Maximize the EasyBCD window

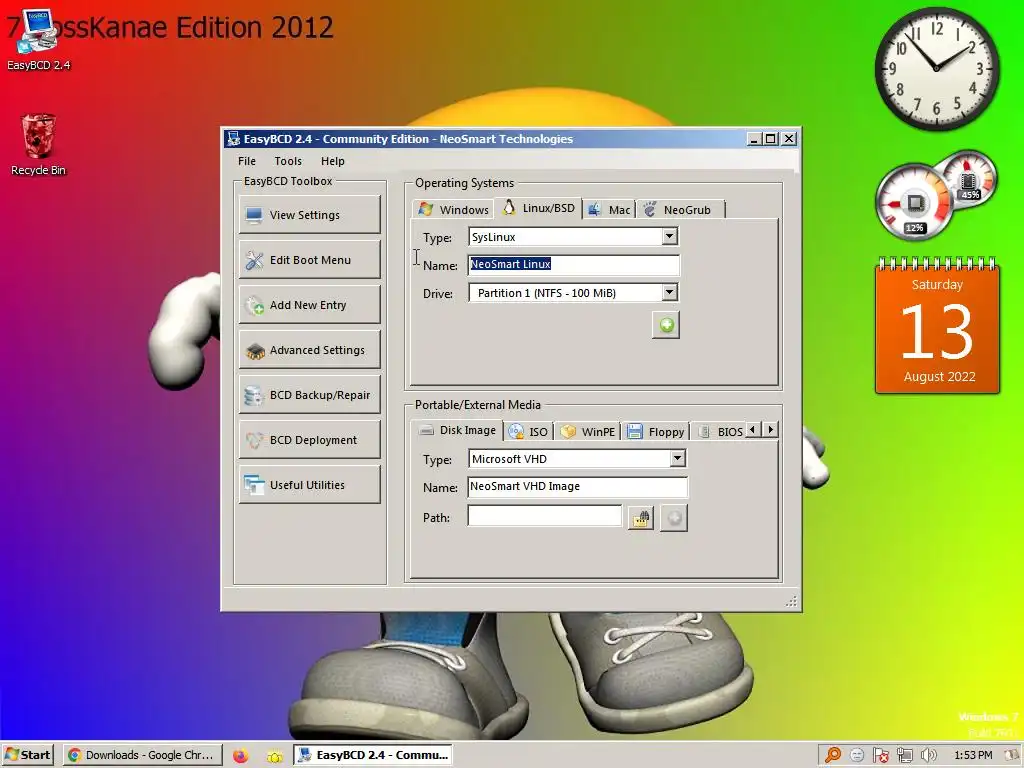point(771,138)
